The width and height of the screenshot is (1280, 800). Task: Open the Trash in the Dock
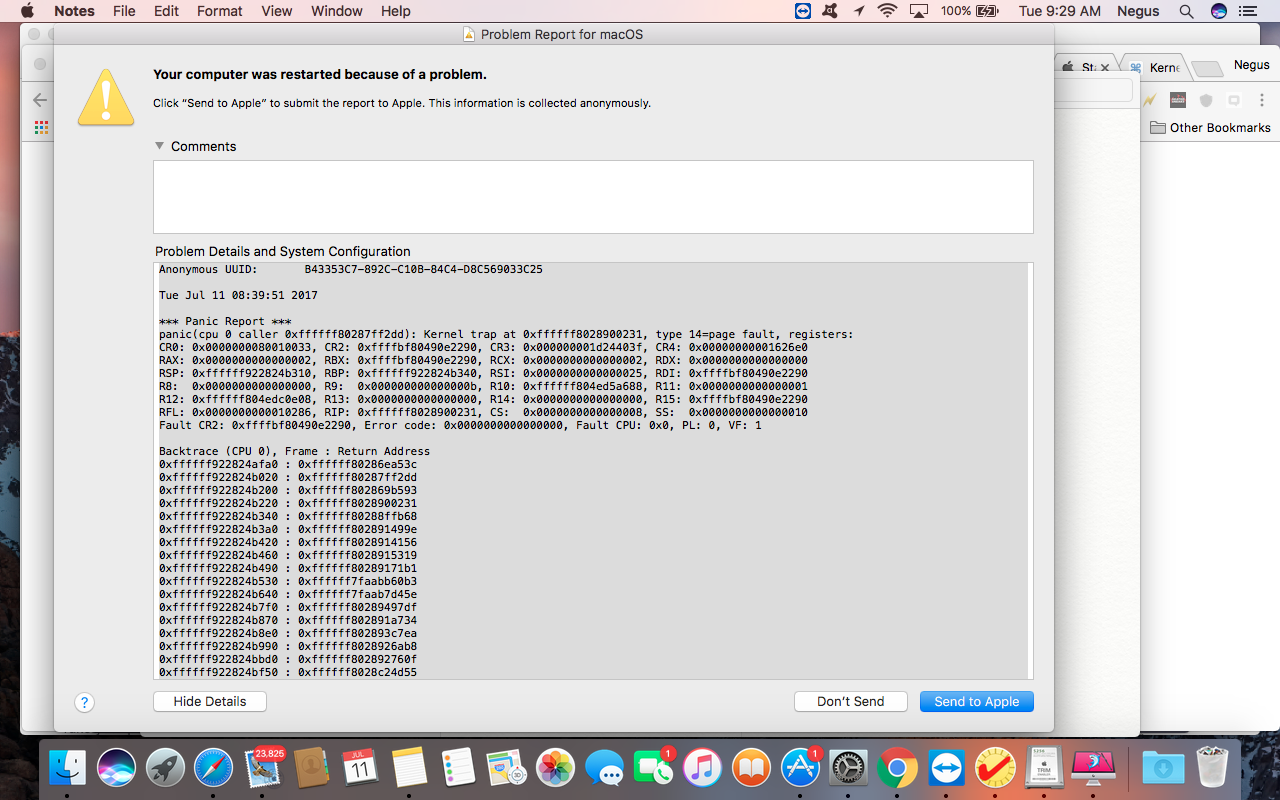(x=1212, y=768)
